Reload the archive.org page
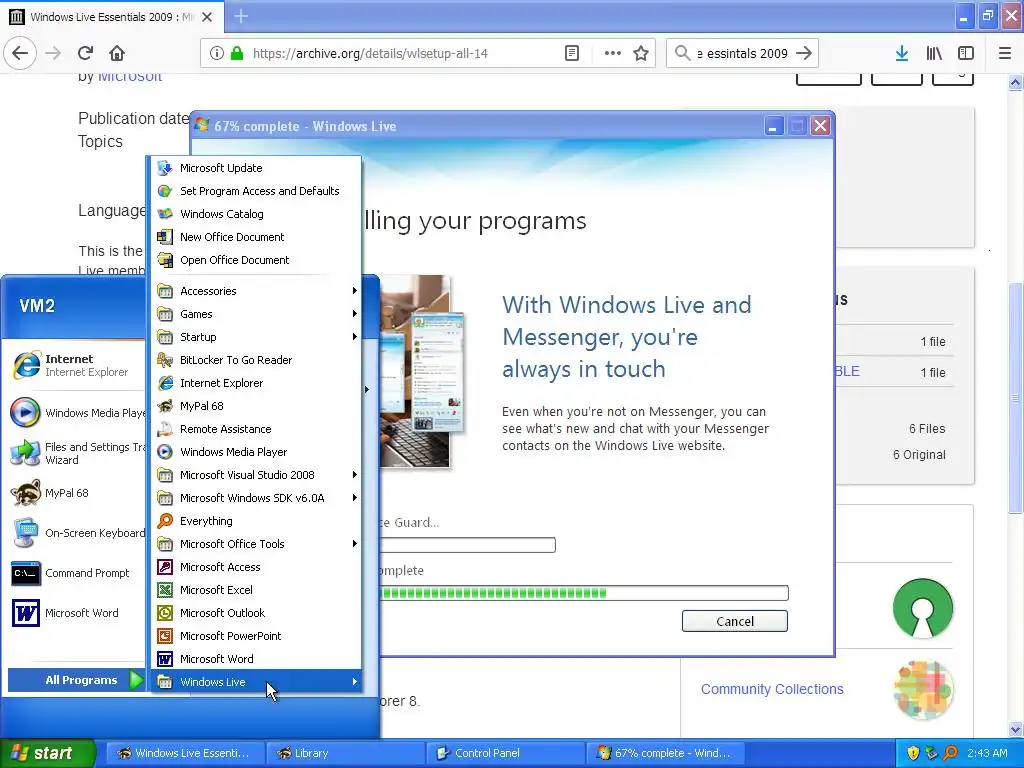Screen dimensions: 1024x768 click(85, 53)
